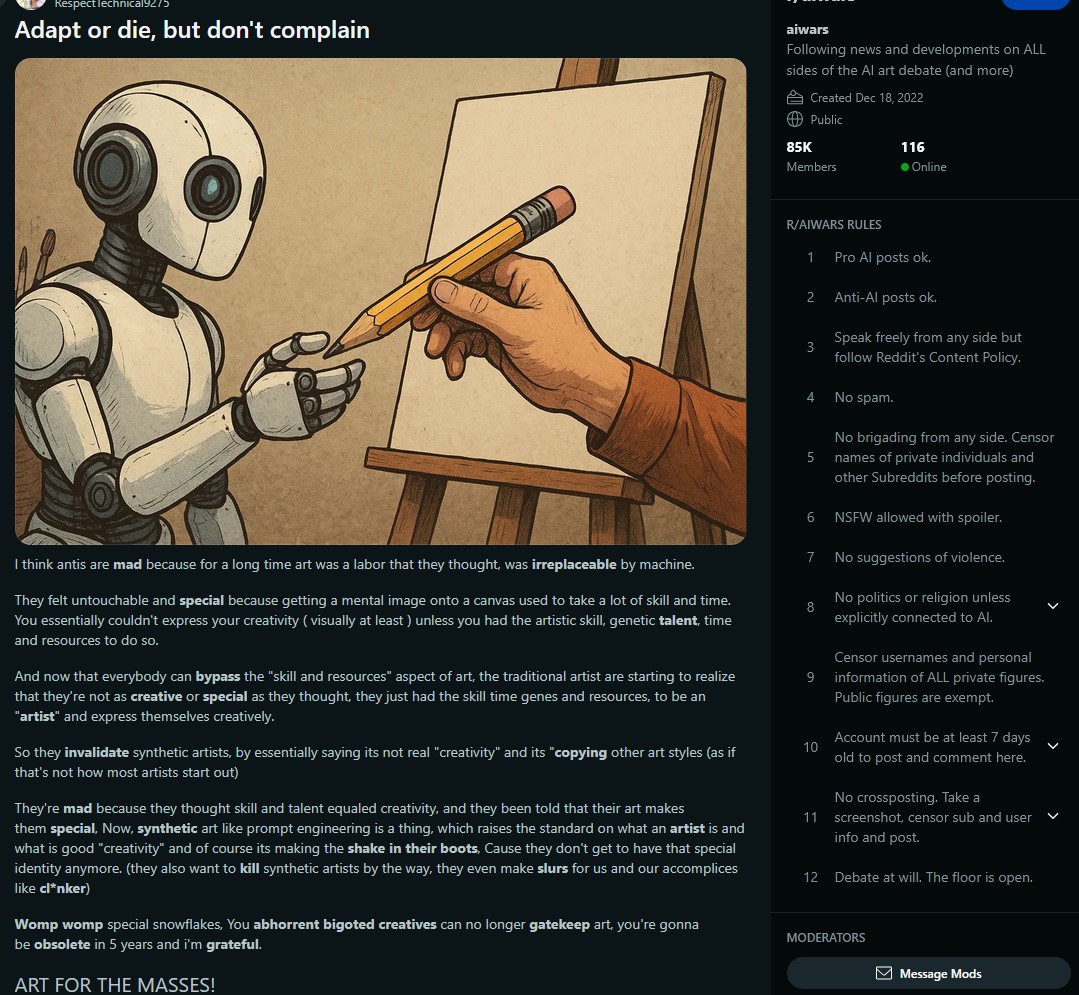Expand rule 11 about crossposting
The image size is (1079, 995).
(1052, 816)
